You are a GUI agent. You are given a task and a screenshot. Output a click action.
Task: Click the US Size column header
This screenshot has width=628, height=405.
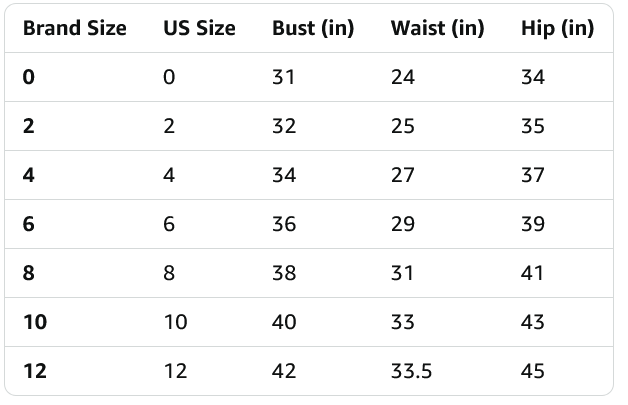coord(199,28)
